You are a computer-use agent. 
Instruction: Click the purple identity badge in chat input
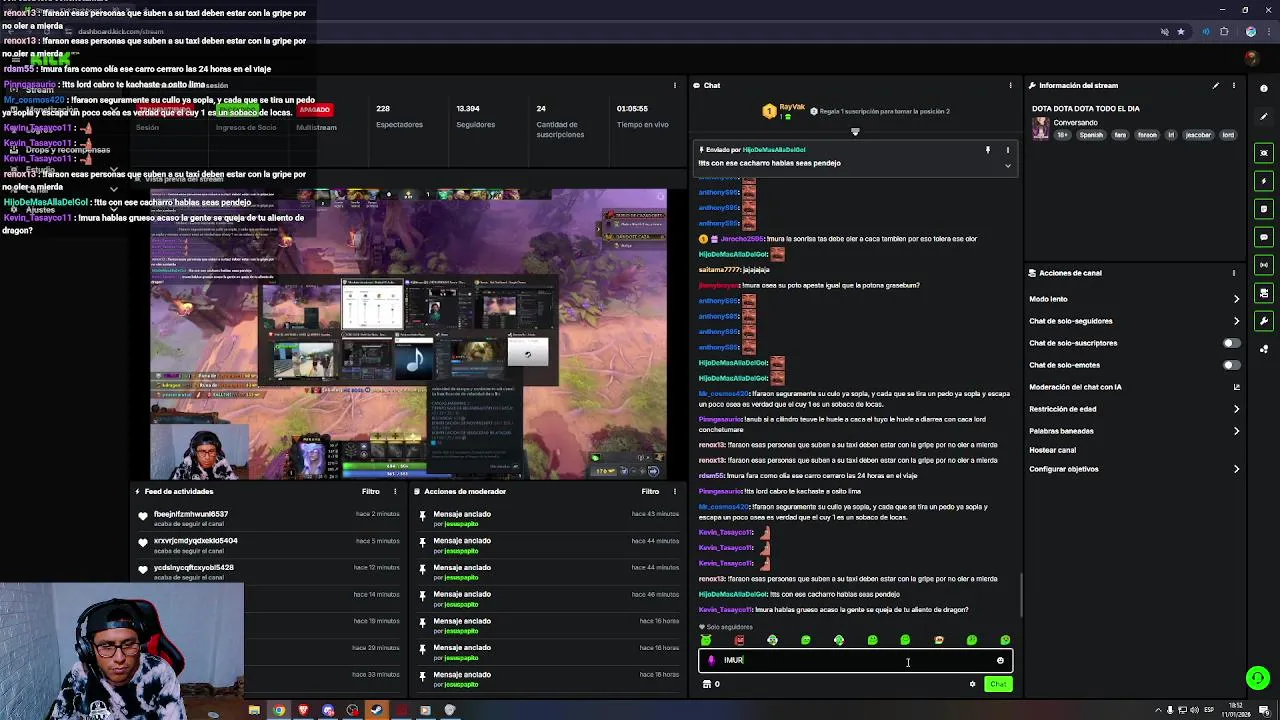pyautogui.click(x=711, y=660)
